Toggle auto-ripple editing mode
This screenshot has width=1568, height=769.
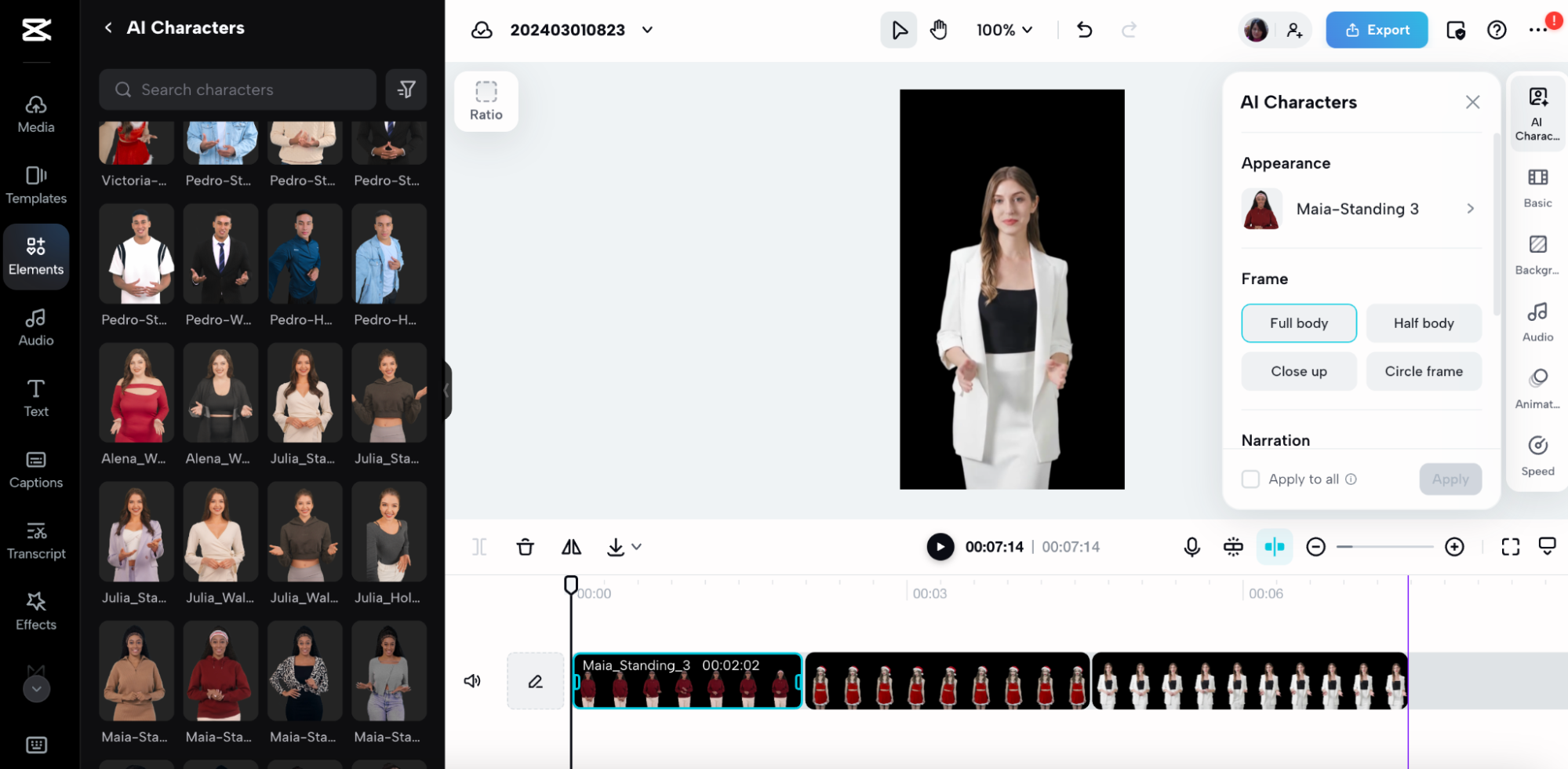coord(1274,546)
